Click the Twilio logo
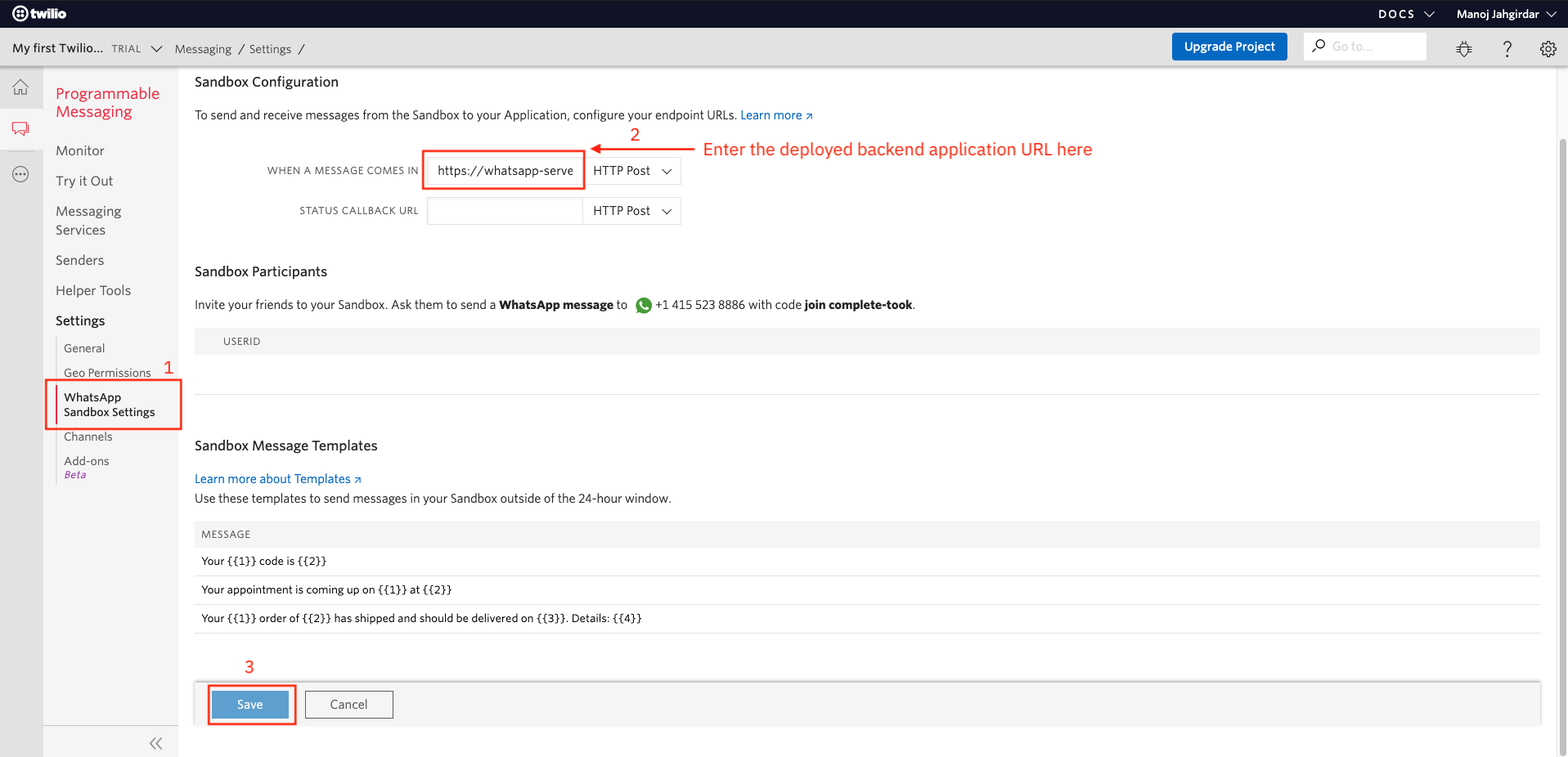This screenshot has height=757, width=1568. tap(39, 13)
